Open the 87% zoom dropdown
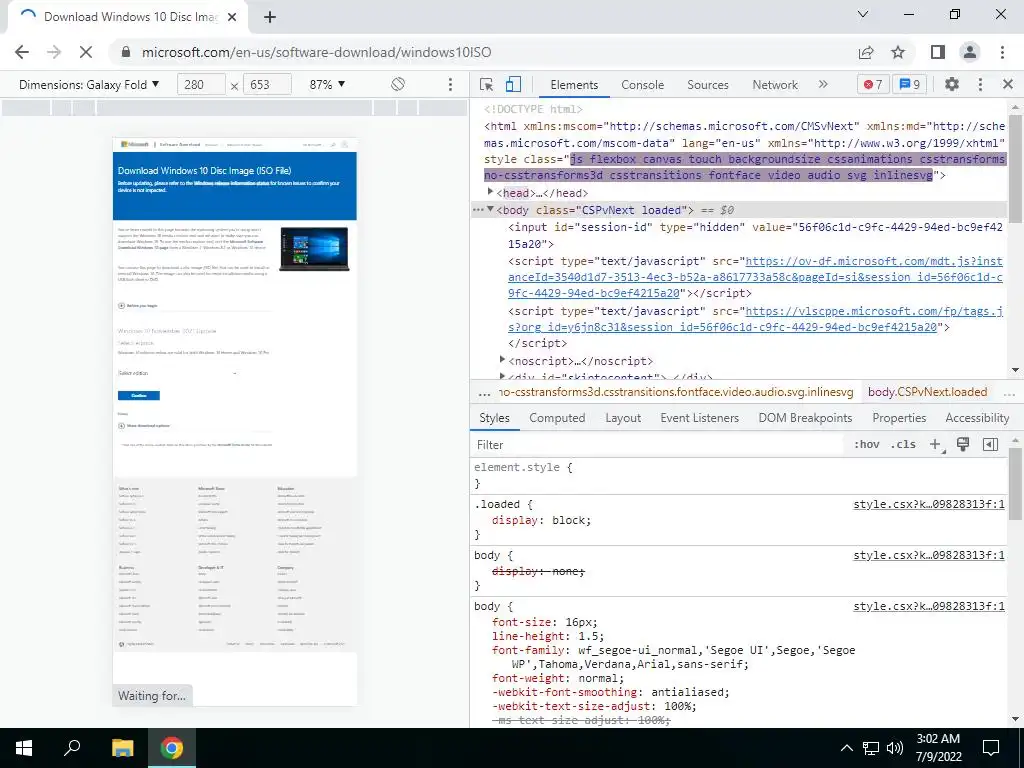The width and height of the screenshot is (1024, 768). (327, 84)
